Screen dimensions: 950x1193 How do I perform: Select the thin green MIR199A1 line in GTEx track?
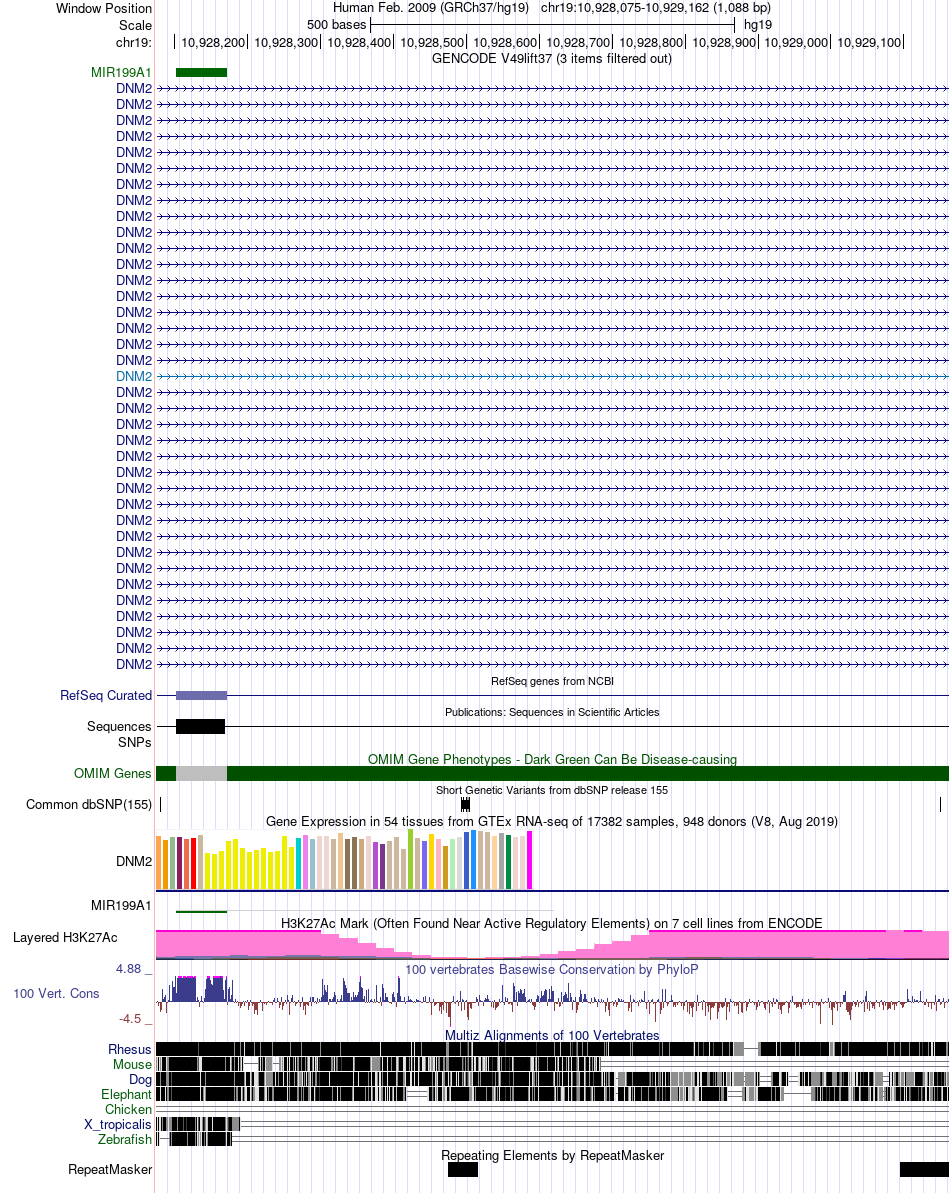[x=201, y=911]
